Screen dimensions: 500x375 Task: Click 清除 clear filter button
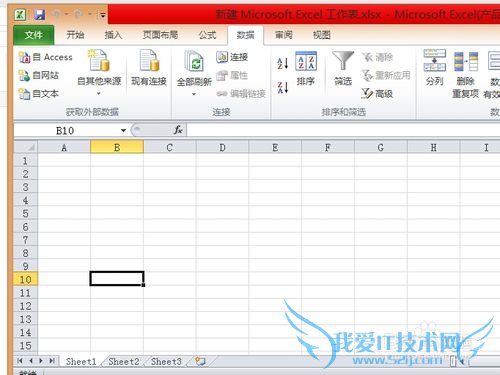(x=378, y=57)
